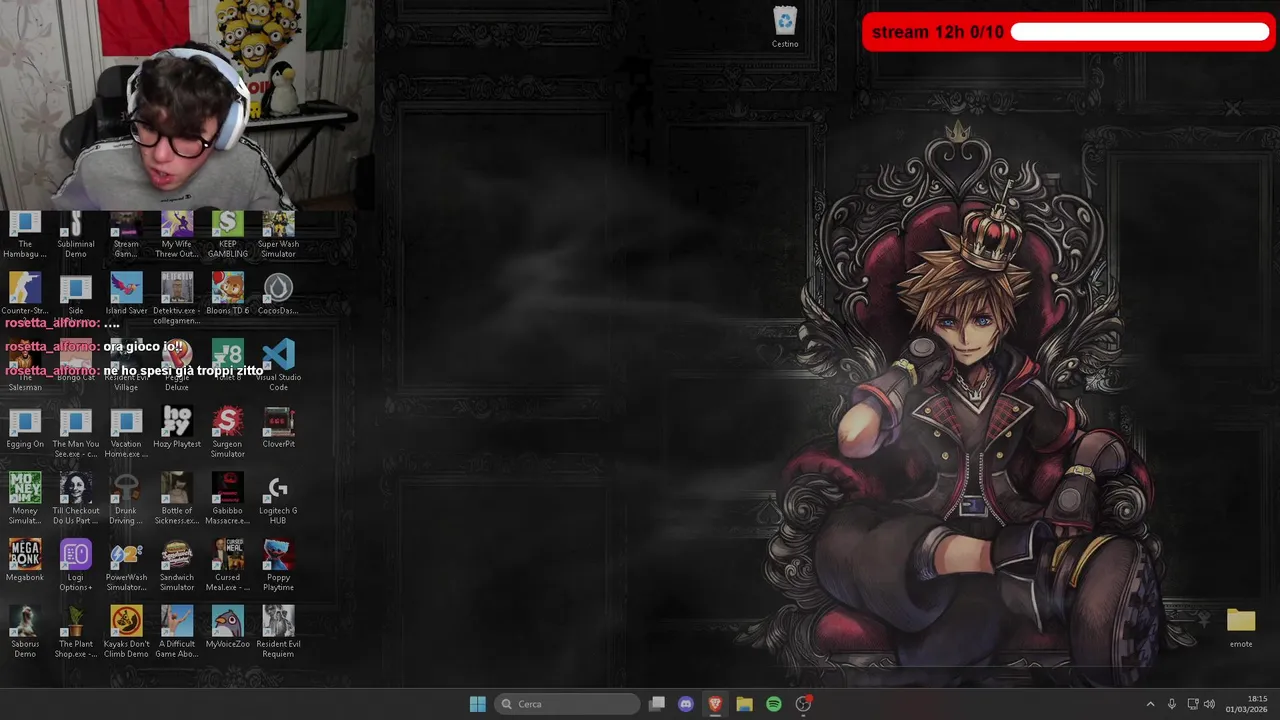The height and width of the screenshot is (720, 1280).
Task: Select the Logitech G HUB shortcut
Action: pos(278,499)
